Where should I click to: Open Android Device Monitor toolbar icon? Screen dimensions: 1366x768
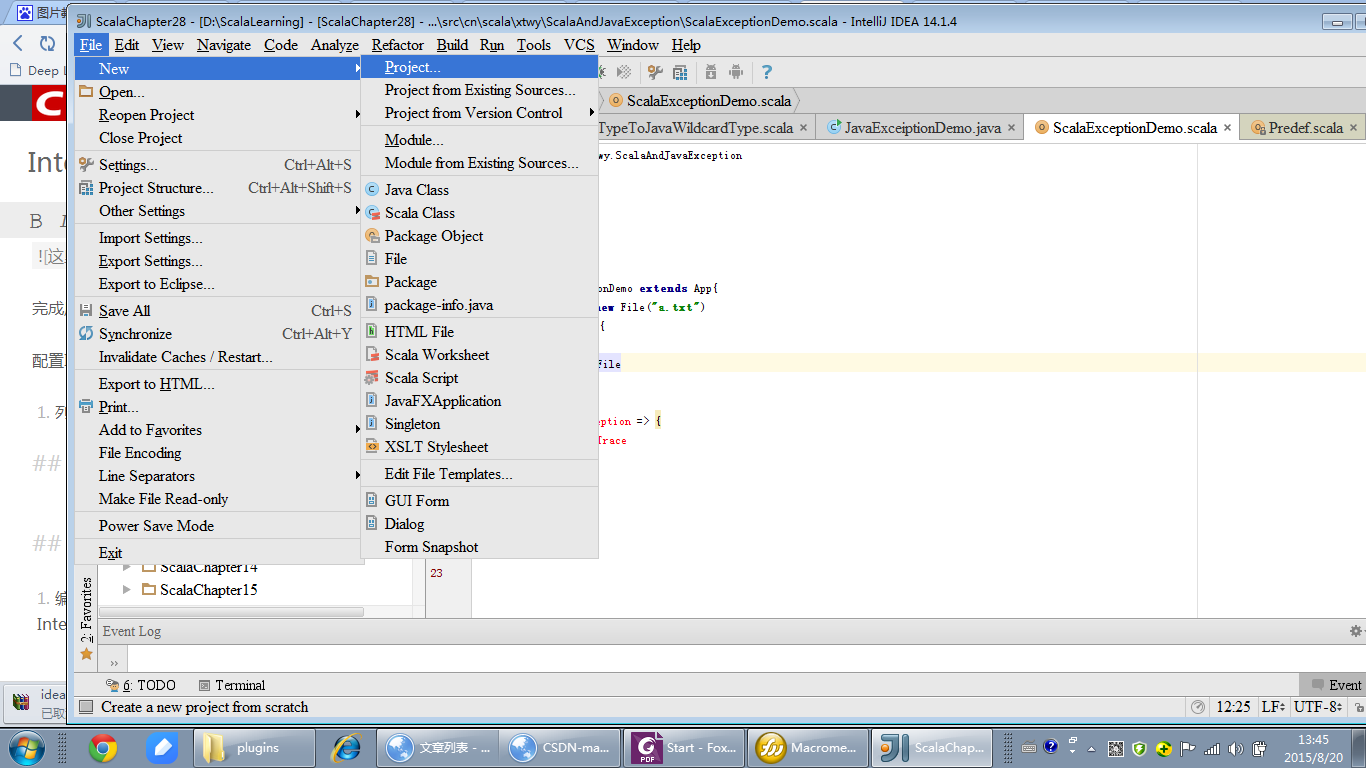tap(736, 72)
